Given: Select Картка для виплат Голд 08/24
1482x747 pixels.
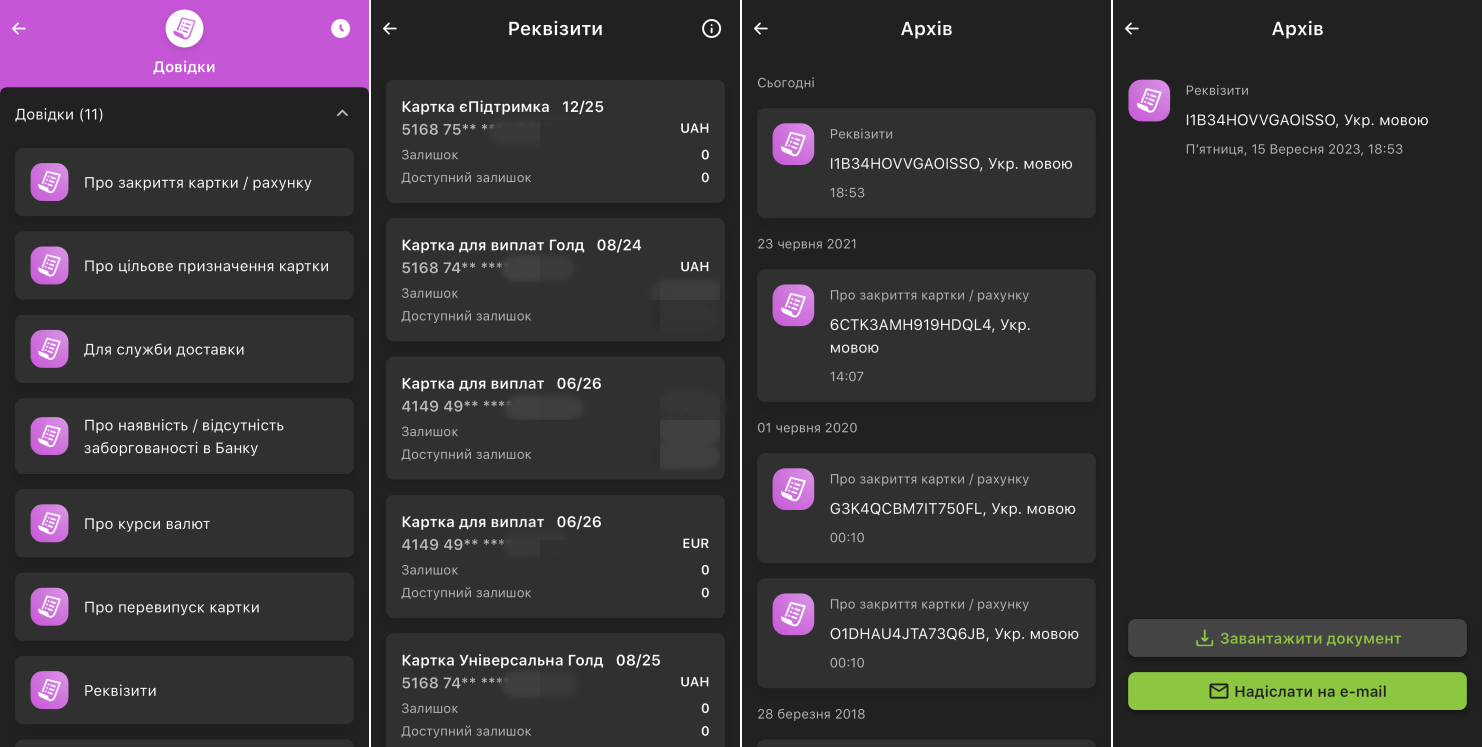Looking at the screenshot, I should pyautogui.click(x=555, y=280).
